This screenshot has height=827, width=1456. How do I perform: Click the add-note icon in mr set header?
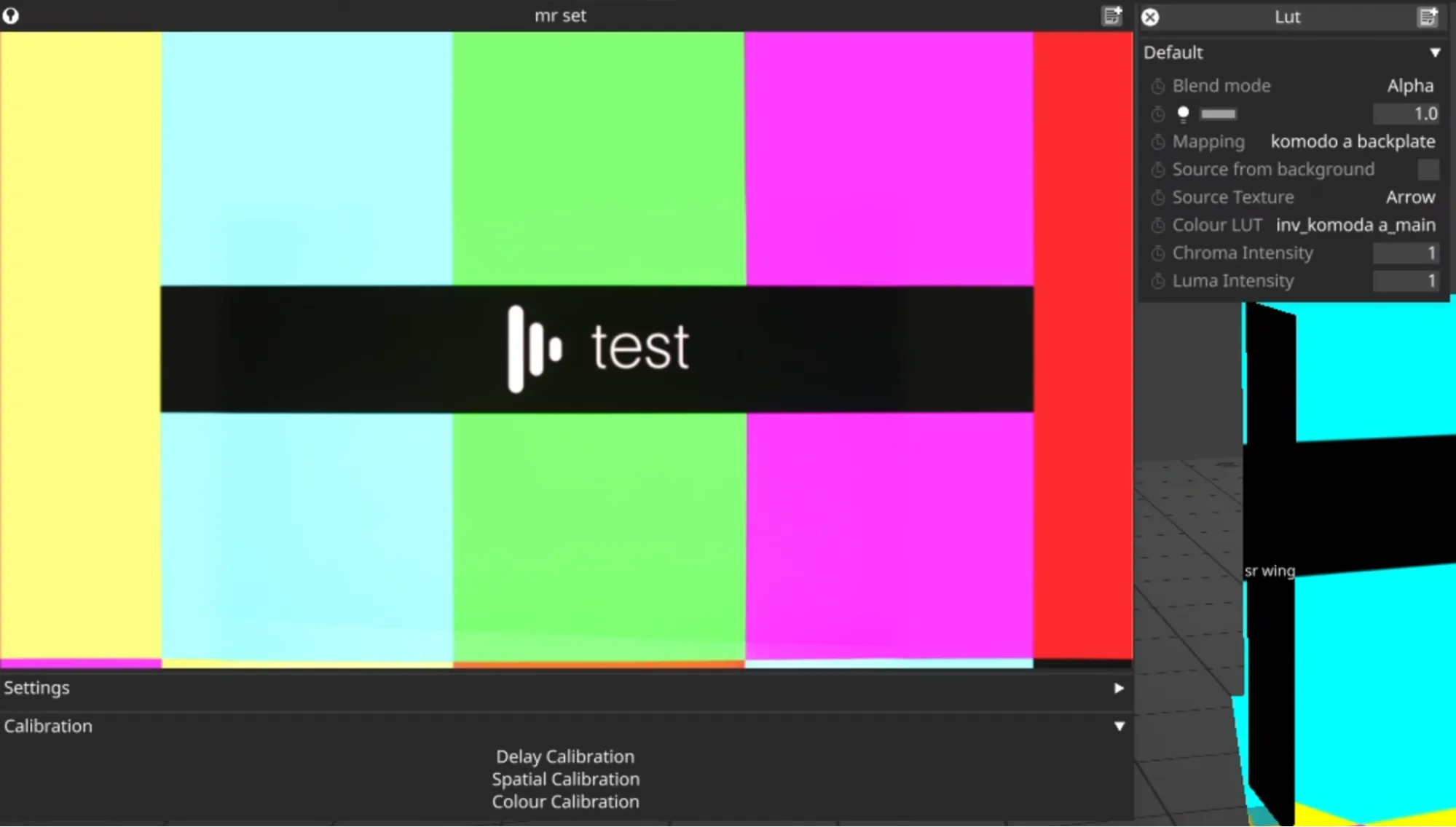click(1112, 16)
